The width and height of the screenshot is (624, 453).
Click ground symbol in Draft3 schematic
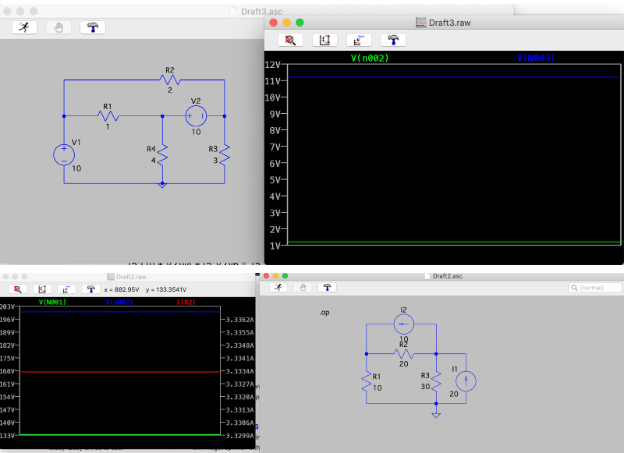(162, 185)
